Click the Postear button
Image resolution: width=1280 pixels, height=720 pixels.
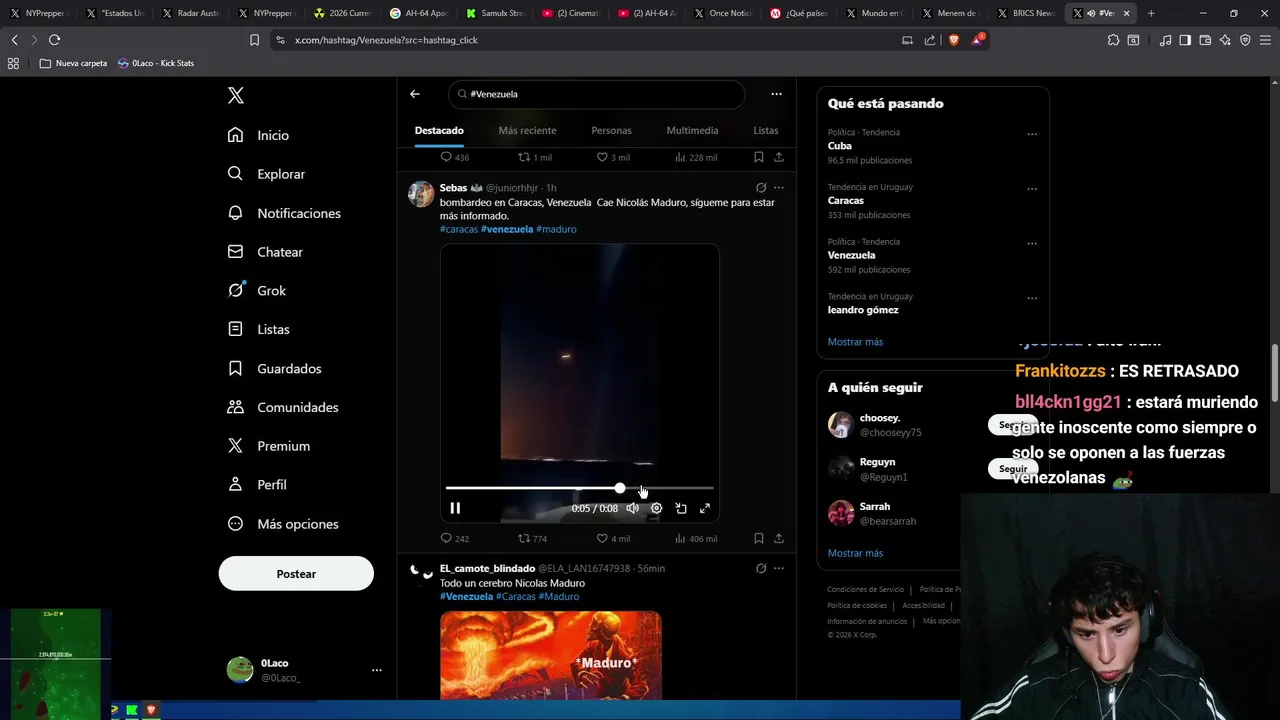pyautogui.click(x=296, y=574)
